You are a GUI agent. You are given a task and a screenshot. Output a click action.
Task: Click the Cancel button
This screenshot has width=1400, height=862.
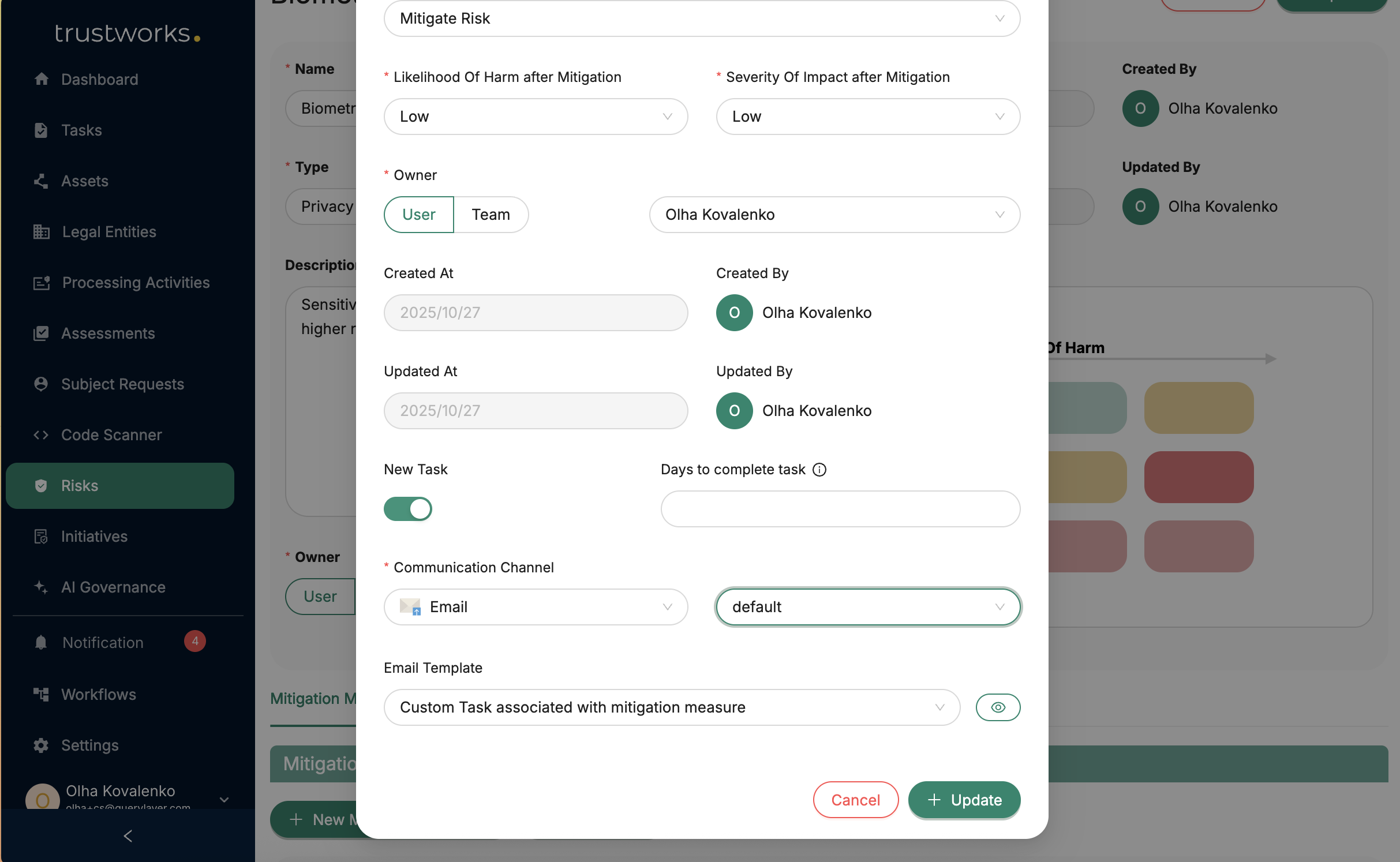pos(855,800)
